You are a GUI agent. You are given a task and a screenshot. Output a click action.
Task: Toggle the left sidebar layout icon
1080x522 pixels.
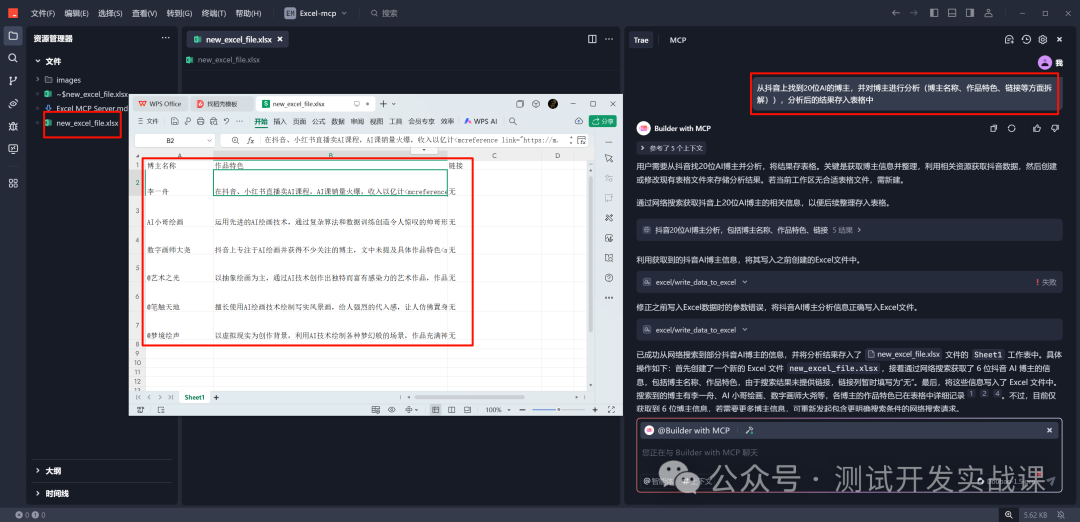click(x=934, y=12)
